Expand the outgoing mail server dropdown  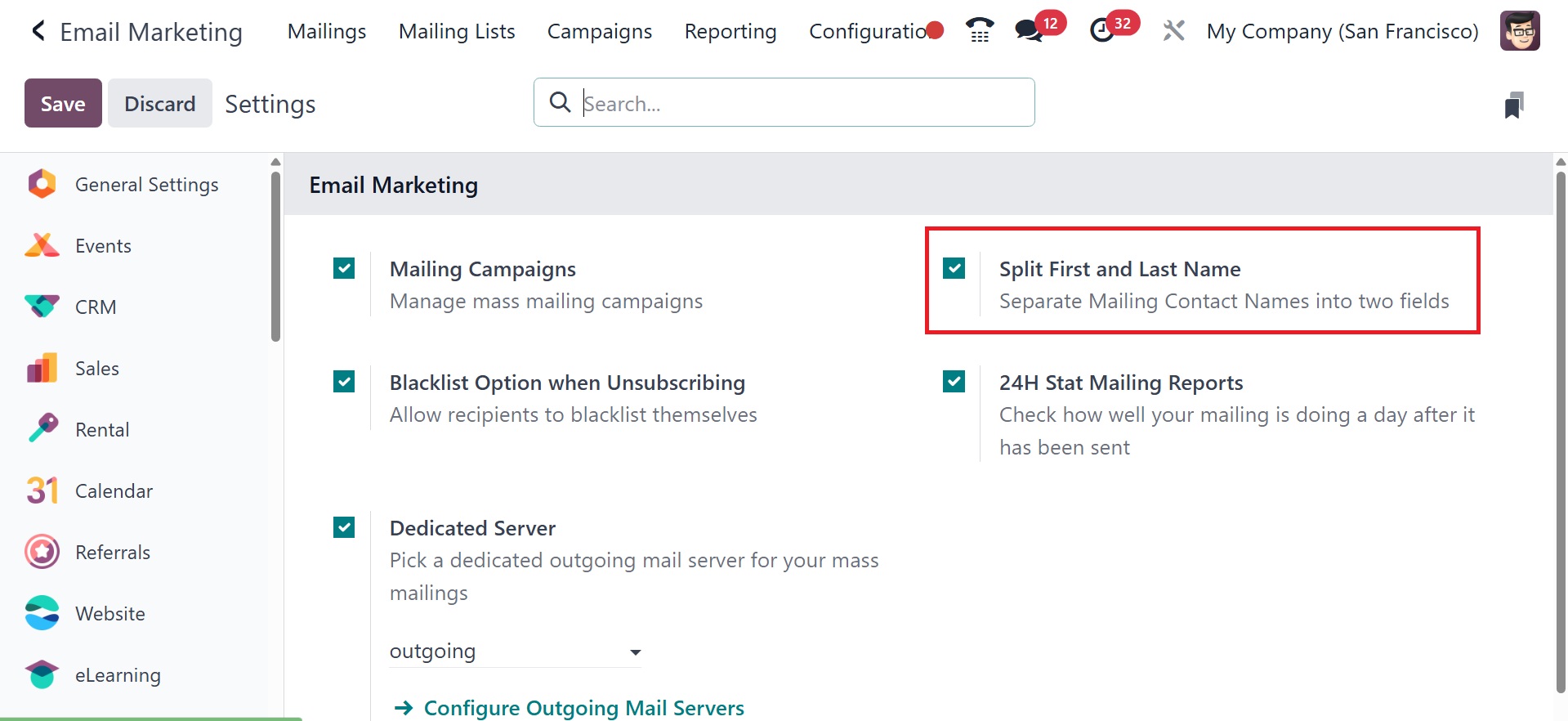click(x=516, y=652)
